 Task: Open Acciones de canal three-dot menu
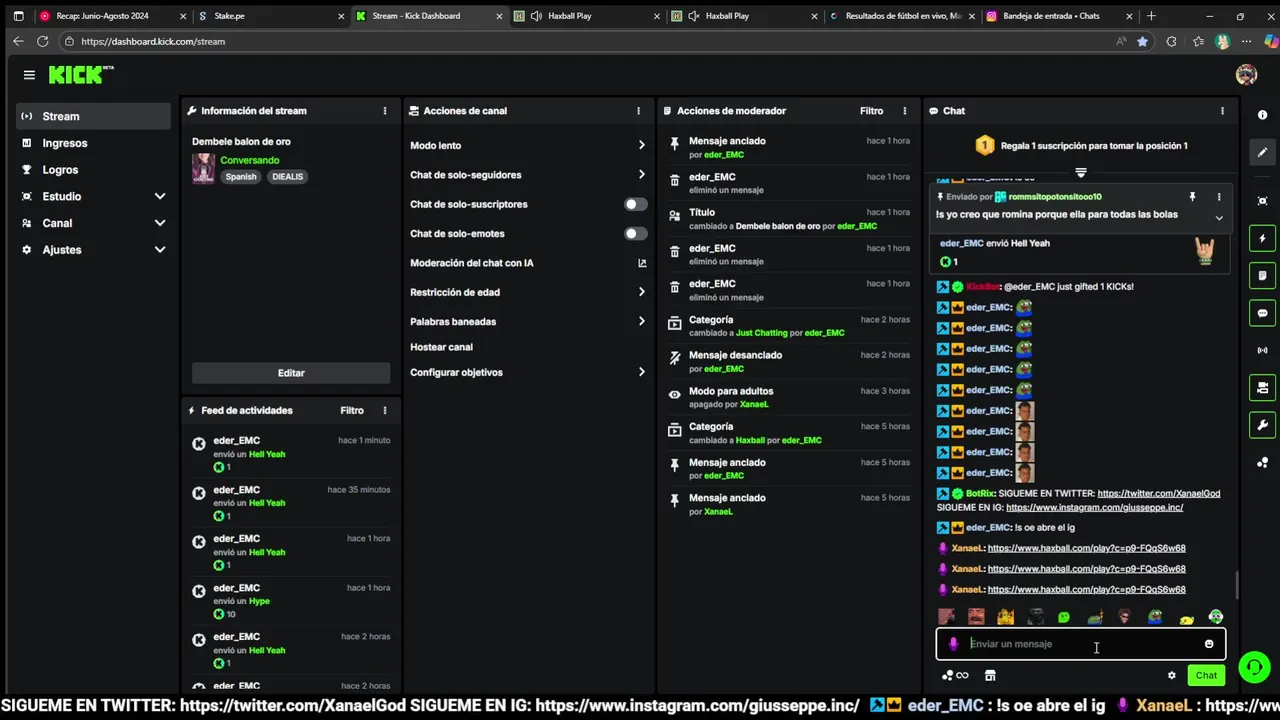click(638, 111)
